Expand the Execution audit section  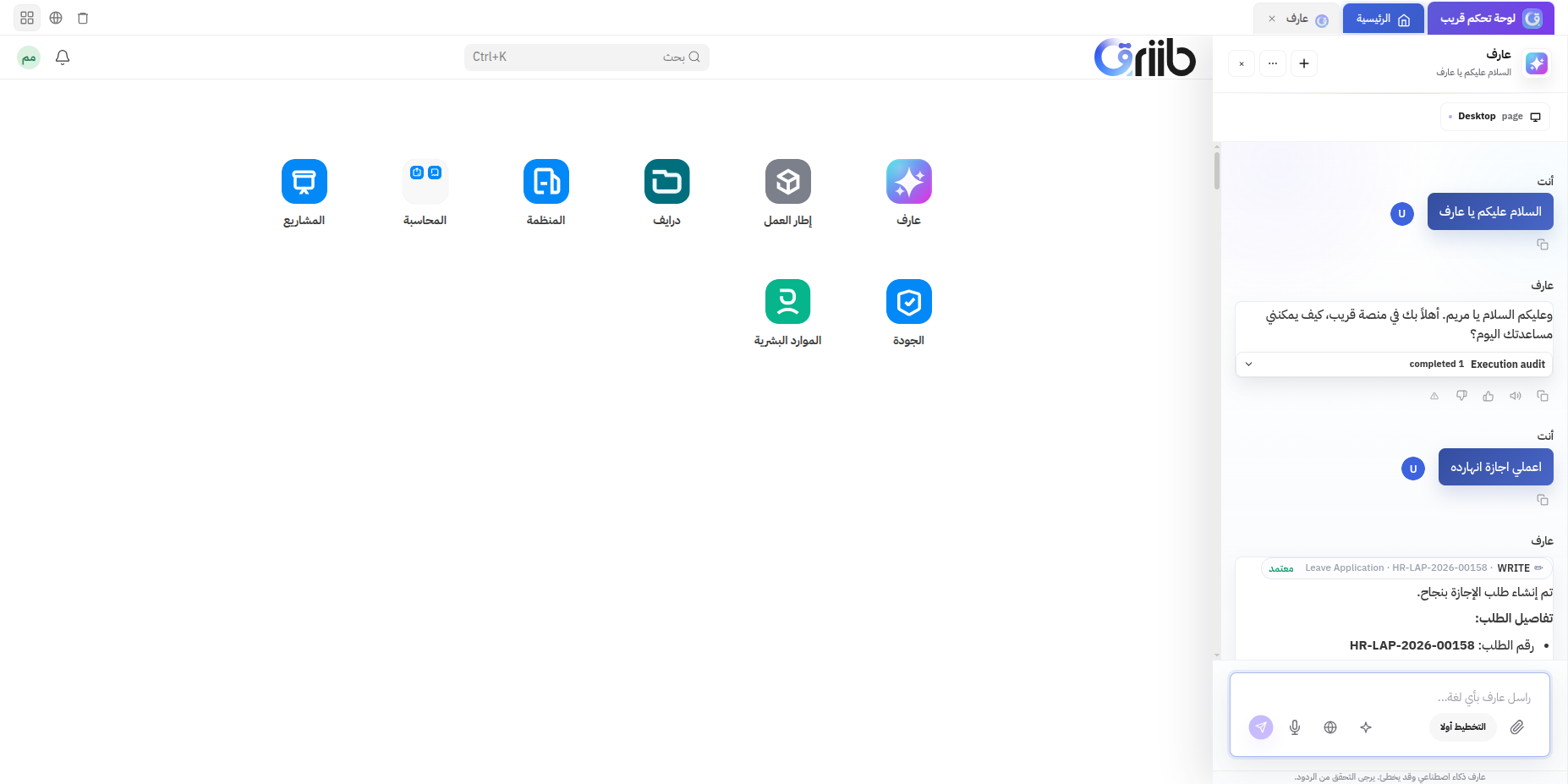coord(1394,365)
